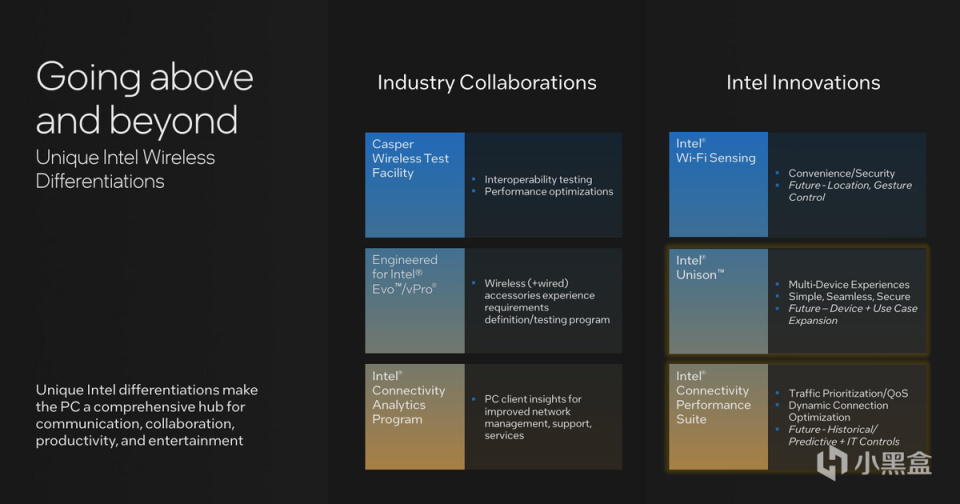Select the "PC client insights" bullet text

(538, 417)
